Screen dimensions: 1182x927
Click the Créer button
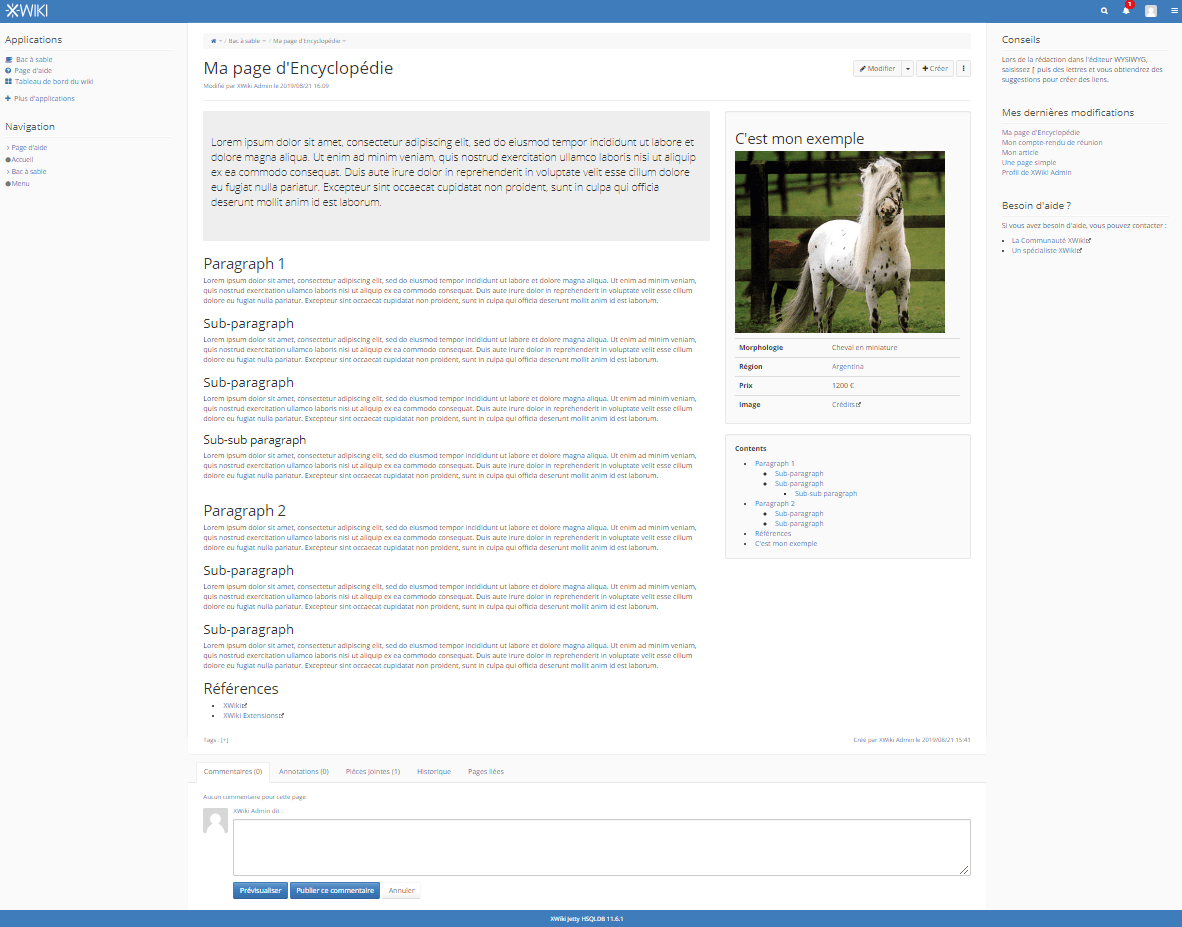coord(935,69)
